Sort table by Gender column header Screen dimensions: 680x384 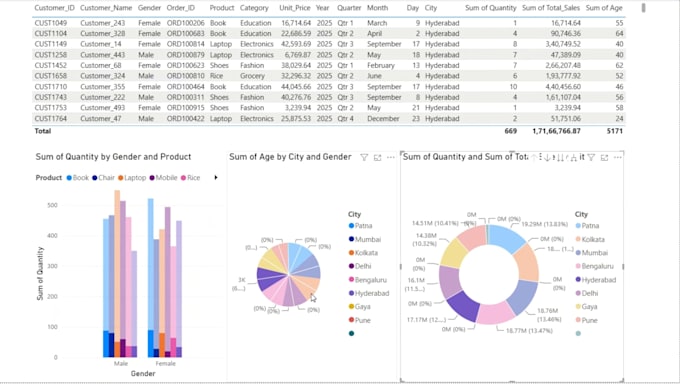(x=149, y=8)
